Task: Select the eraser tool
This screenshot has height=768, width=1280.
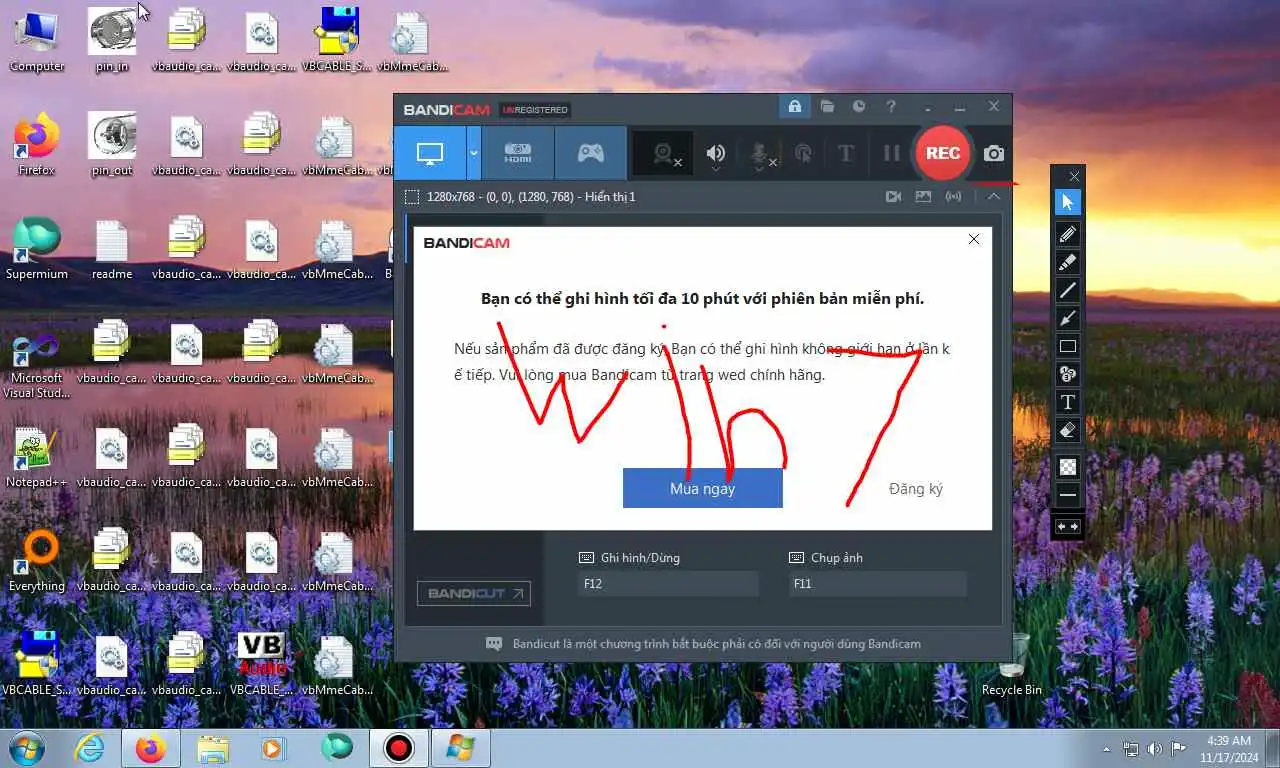Action: [x=1067, y=430]
